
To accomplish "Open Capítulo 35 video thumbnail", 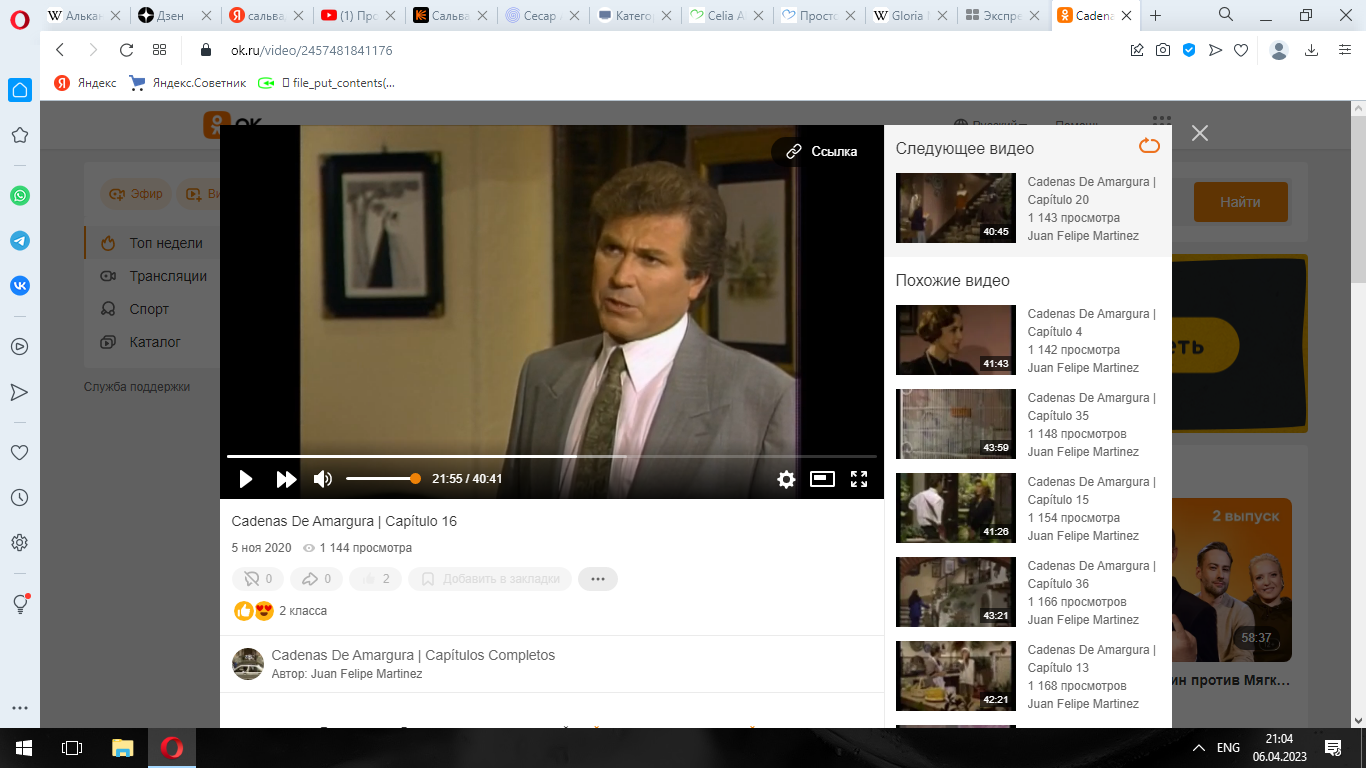I will point(955,424).
